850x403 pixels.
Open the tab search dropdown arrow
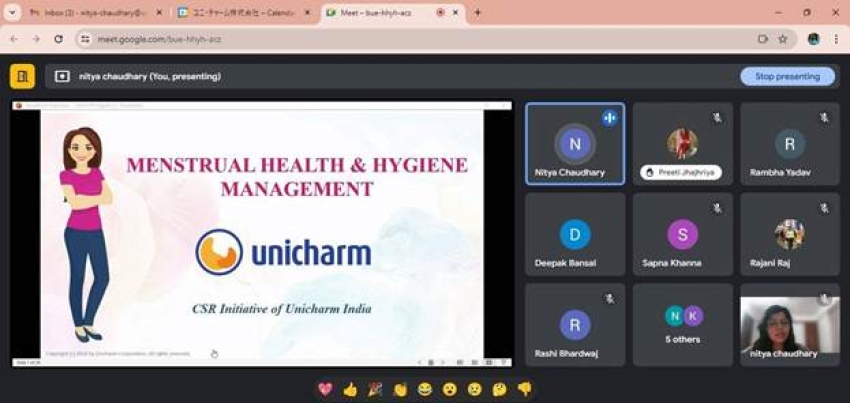coord(12,12)
